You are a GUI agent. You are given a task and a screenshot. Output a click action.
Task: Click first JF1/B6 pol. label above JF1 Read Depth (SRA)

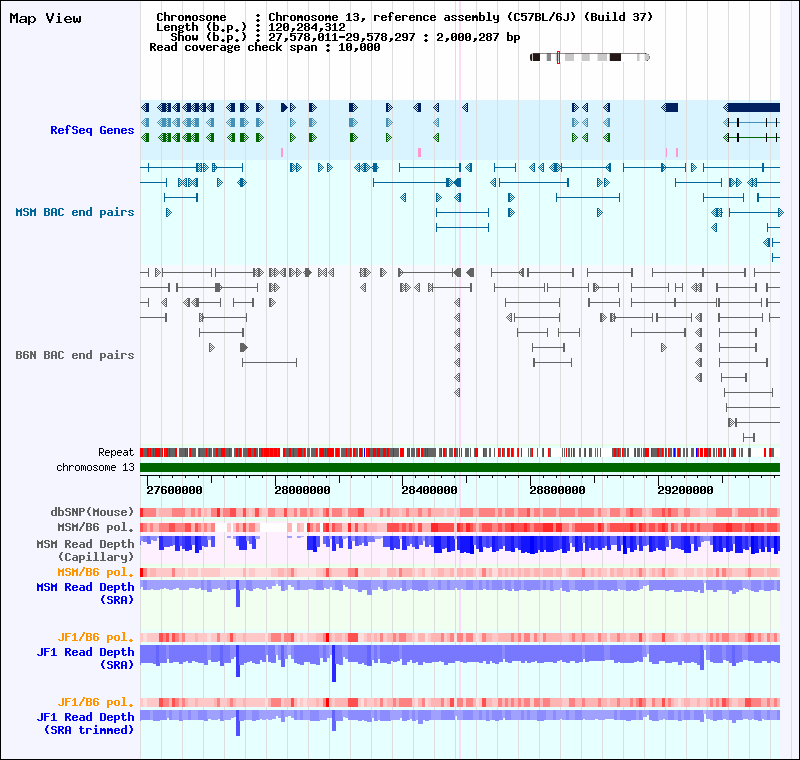click(x=95, y=637)
